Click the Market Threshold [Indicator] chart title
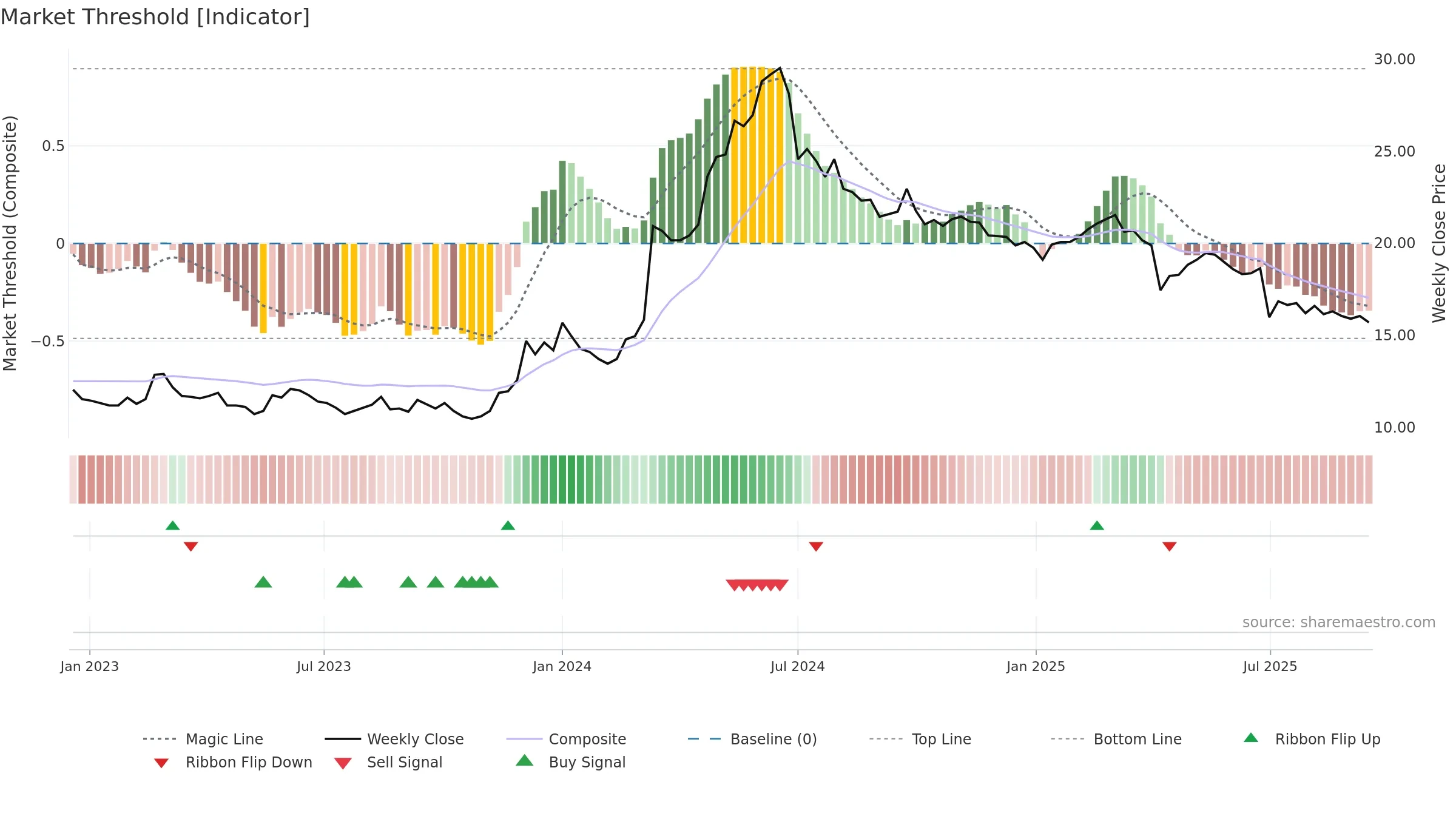The height and width of the screenshot is (819, 1456). (x=155, y=17)
